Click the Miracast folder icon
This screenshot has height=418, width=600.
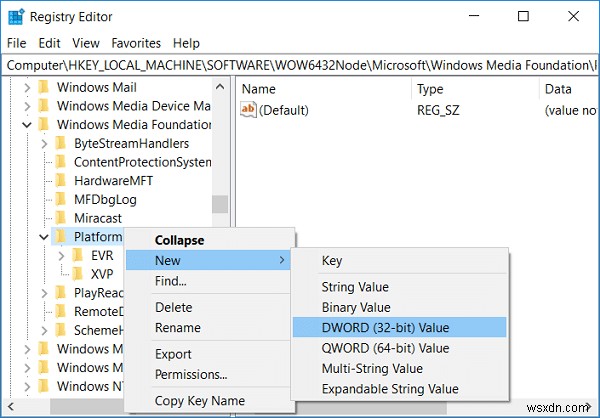(x=60, y=218)
